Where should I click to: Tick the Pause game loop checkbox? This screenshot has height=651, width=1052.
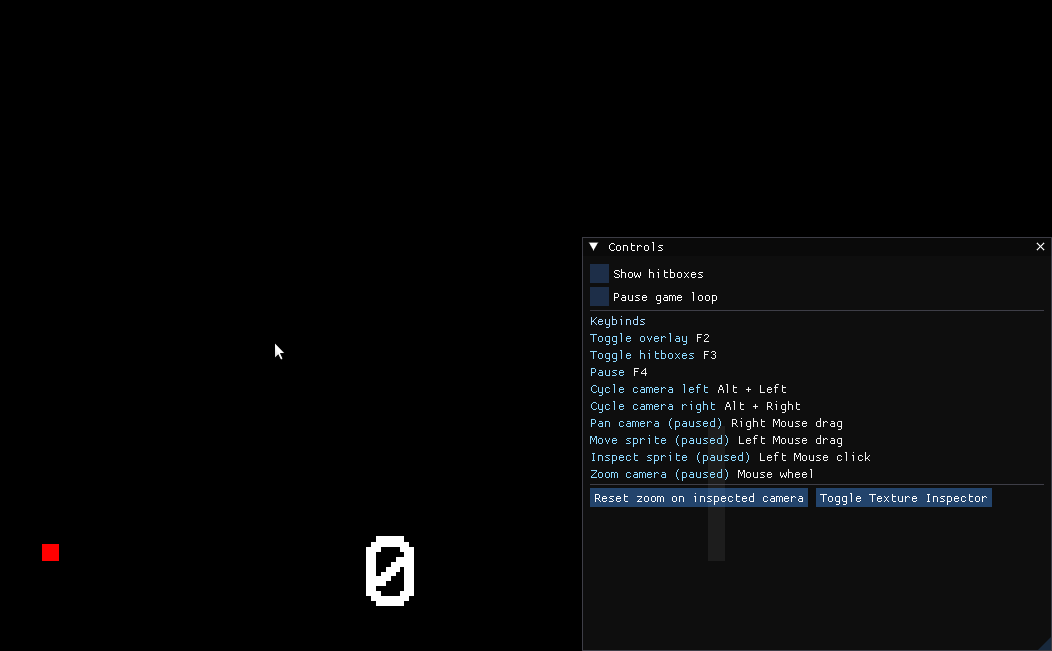pyautogui.click(x=599, y=297)
